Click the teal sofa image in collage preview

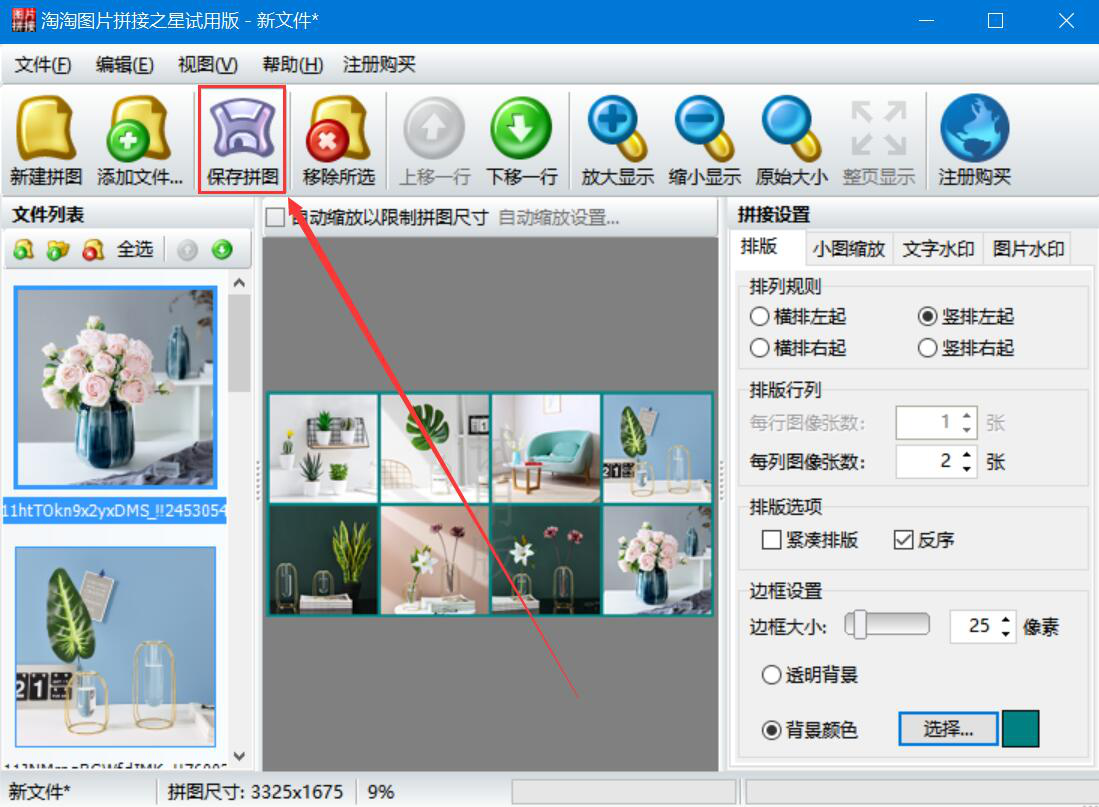tap(546, 447)
